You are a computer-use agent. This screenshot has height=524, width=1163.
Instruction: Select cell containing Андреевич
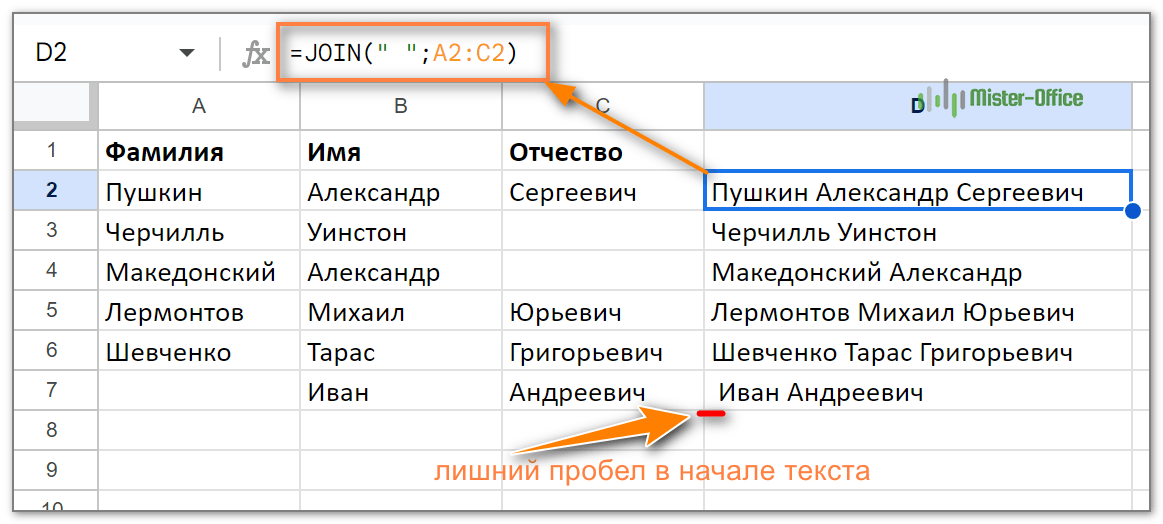point(602,391)
